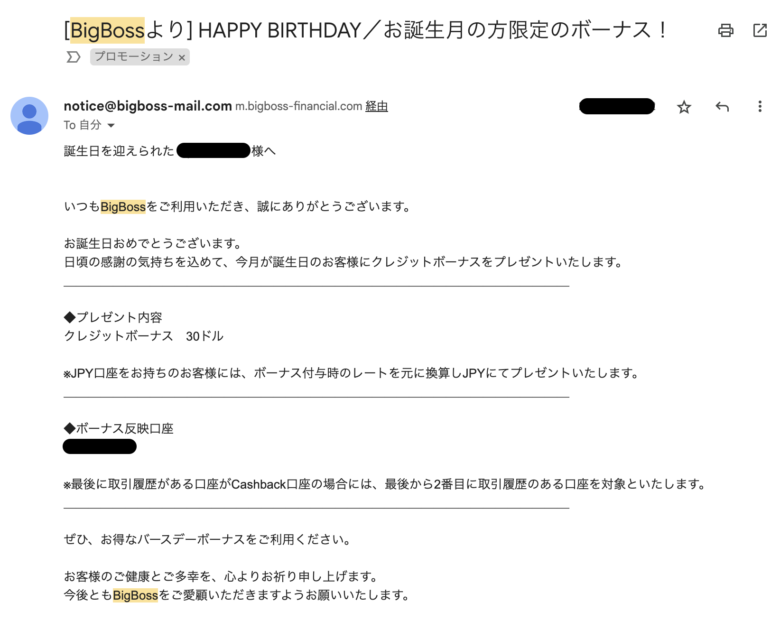780x630 pixels.
Task: Click sender address notice@bigboss-mail.com
Action: (148, 106)
